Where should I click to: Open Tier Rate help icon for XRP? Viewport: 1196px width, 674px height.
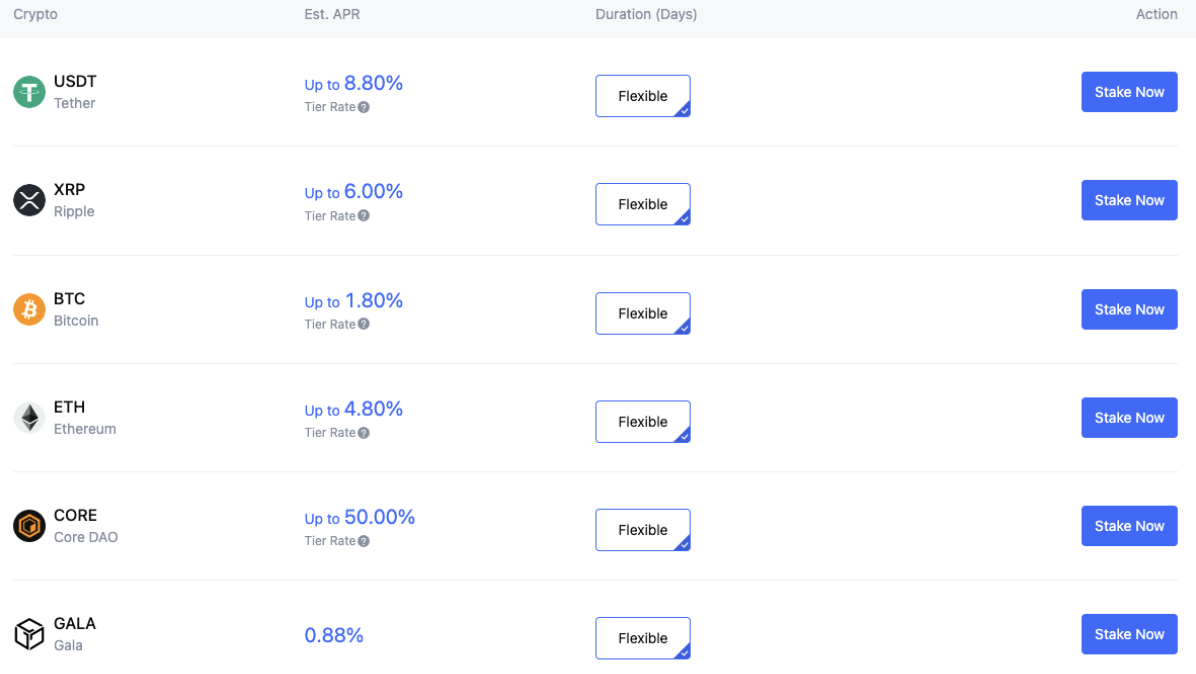(x=364, y=216)
